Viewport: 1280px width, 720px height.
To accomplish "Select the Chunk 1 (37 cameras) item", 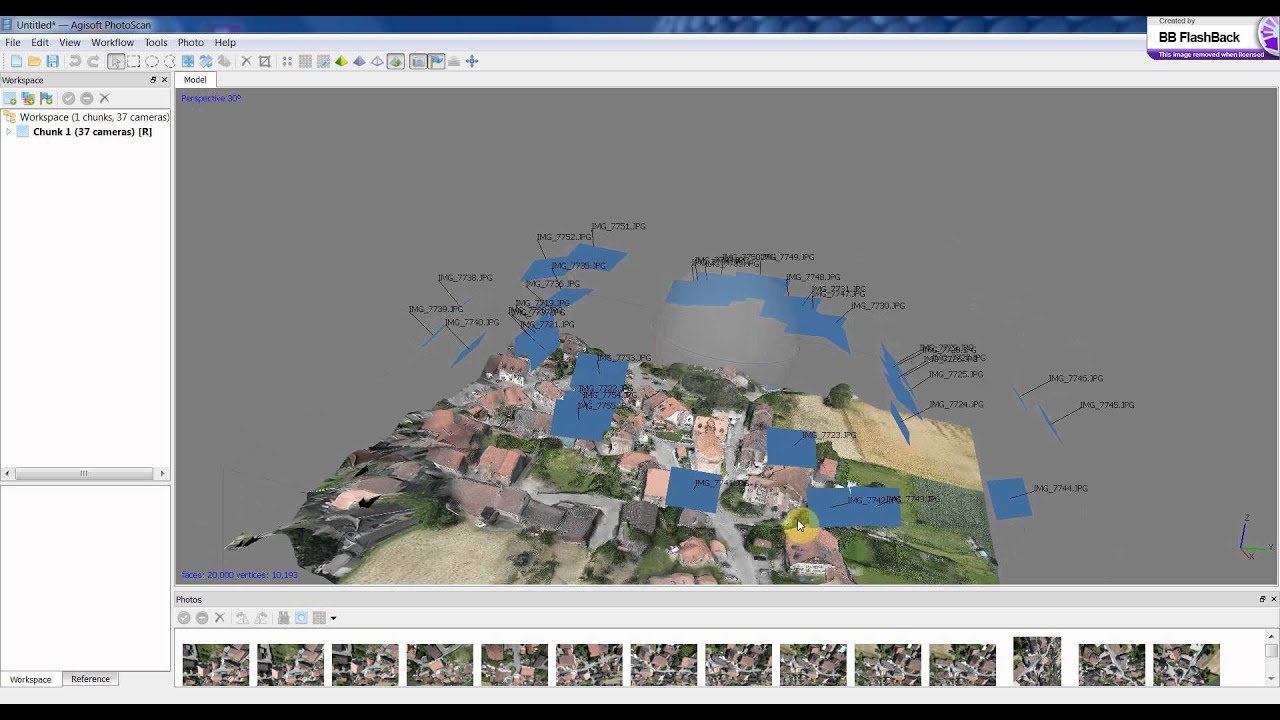I will [92, 132].
